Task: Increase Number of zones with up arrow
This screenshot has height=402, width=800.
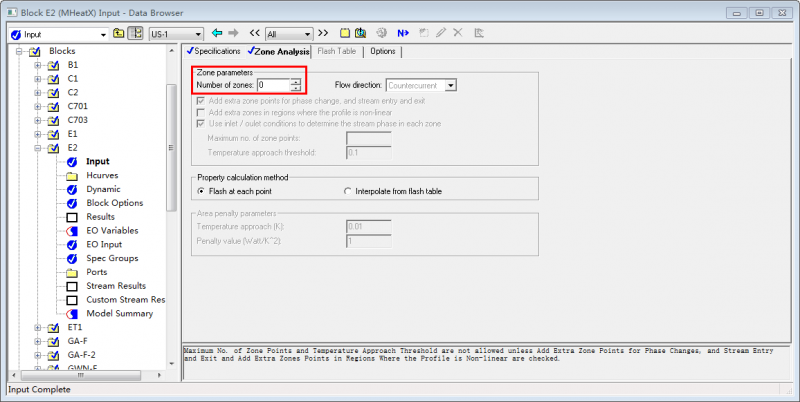Action: pos(295,82)
